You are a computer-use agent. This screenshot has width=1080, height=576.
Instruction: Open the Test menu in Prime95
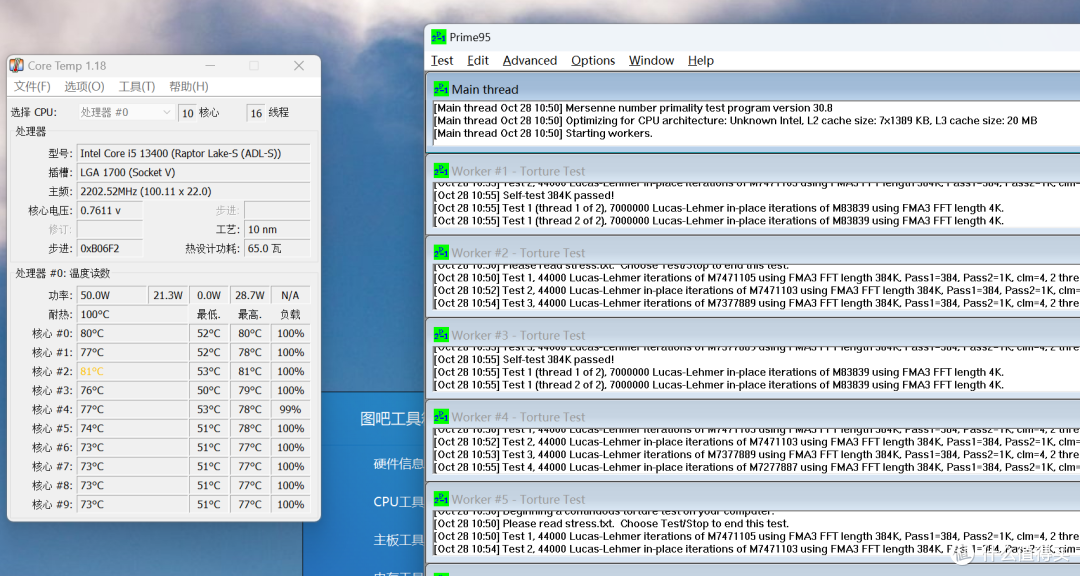click(442, 61)
